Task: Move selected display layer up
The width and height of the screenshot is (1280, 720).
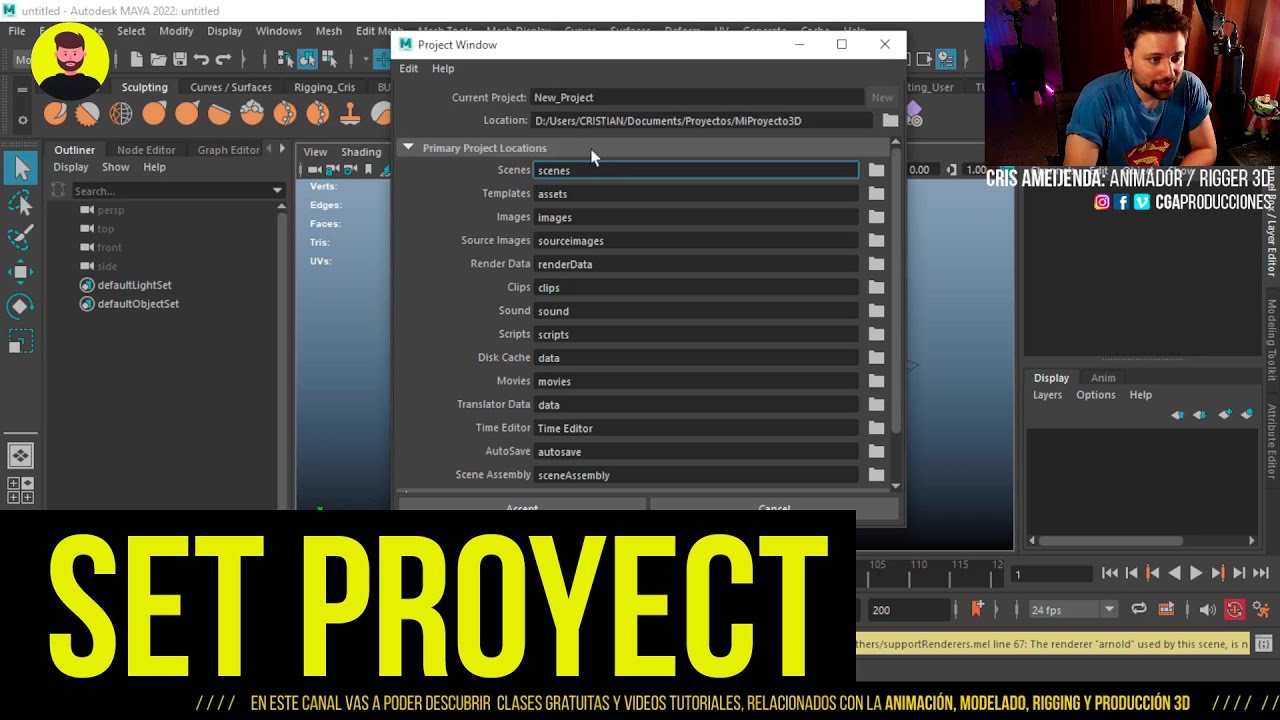Action: pos(1177,414)
